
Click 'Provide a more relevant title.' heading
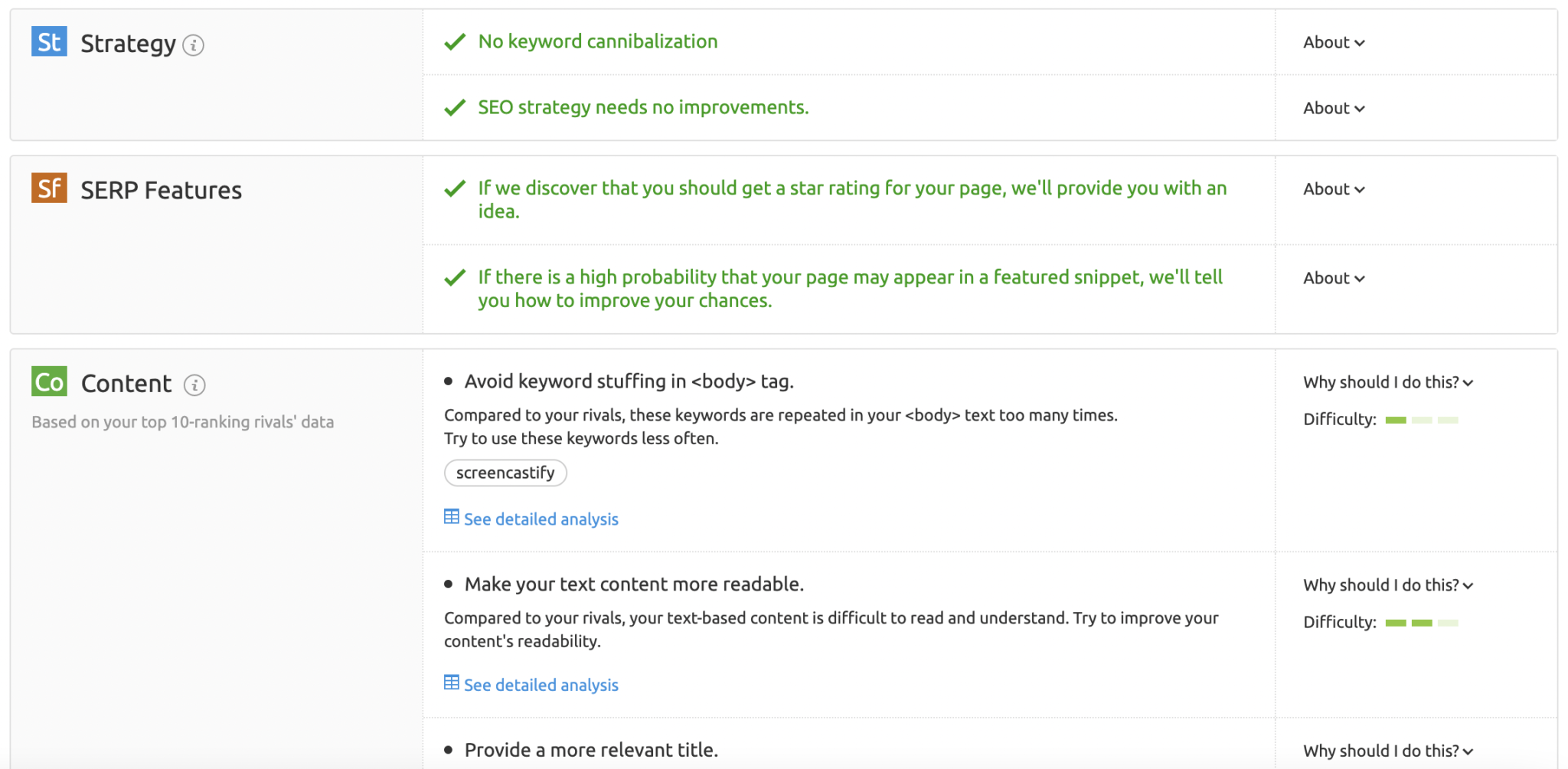tap(591, 750)
